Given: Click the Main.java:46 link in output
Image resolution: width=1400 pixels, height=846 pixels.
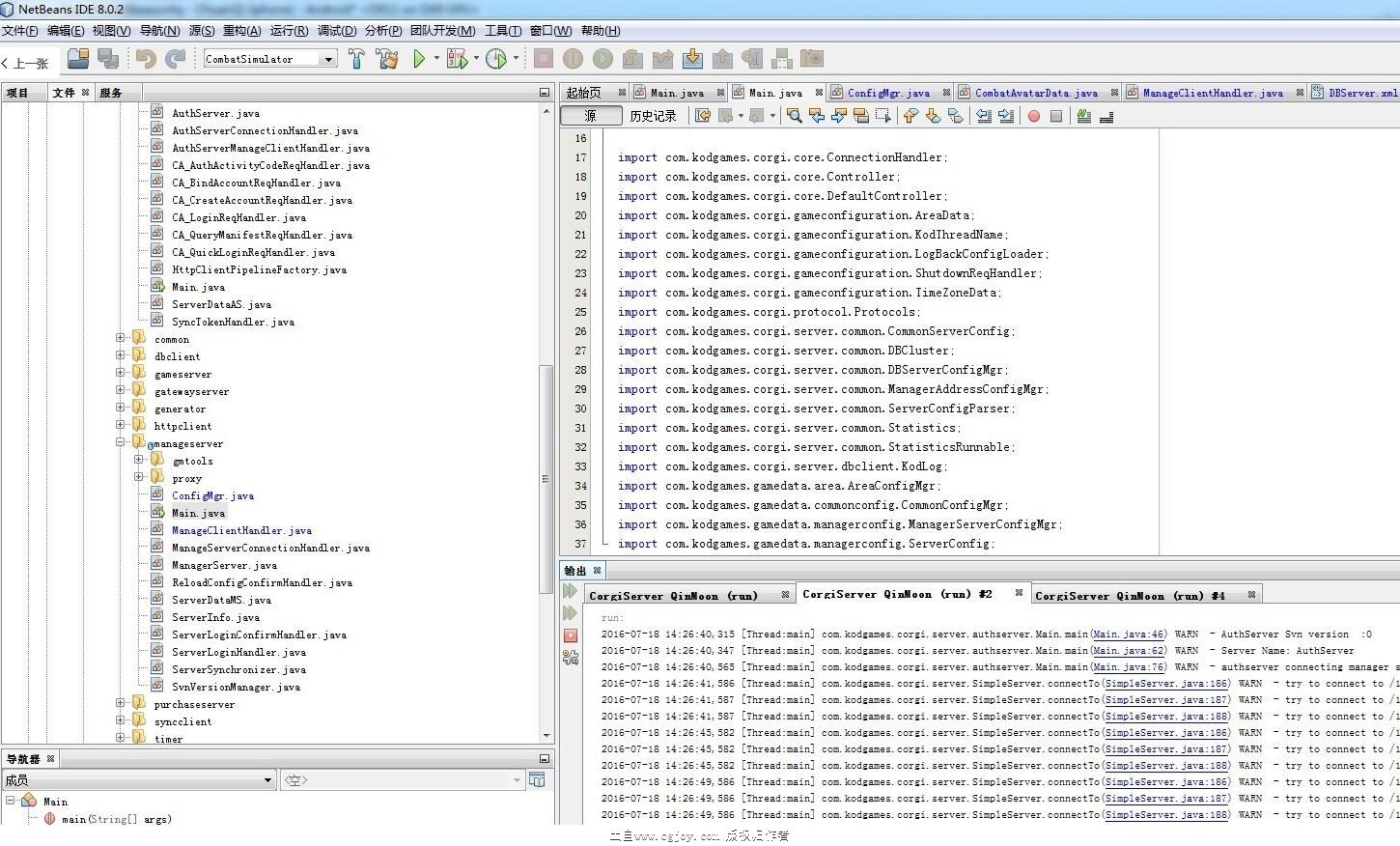Looking at the screenshot, I should 1129,634.
